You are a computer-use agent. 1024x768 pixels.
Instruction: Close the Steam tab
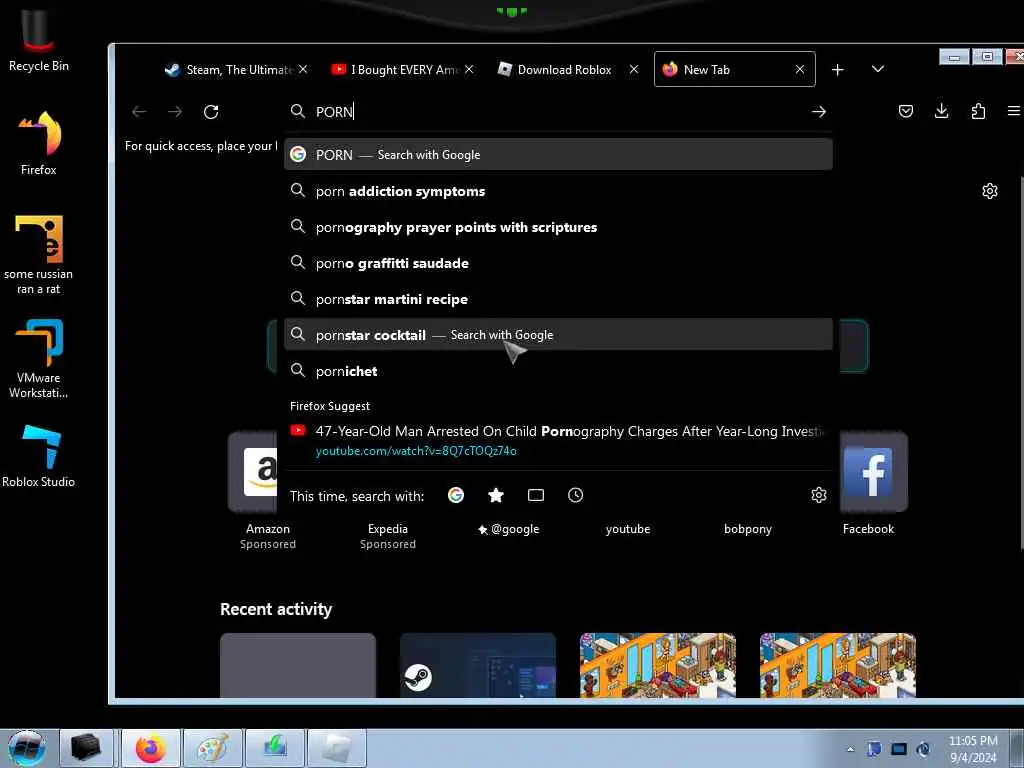[x=303, y=69]
